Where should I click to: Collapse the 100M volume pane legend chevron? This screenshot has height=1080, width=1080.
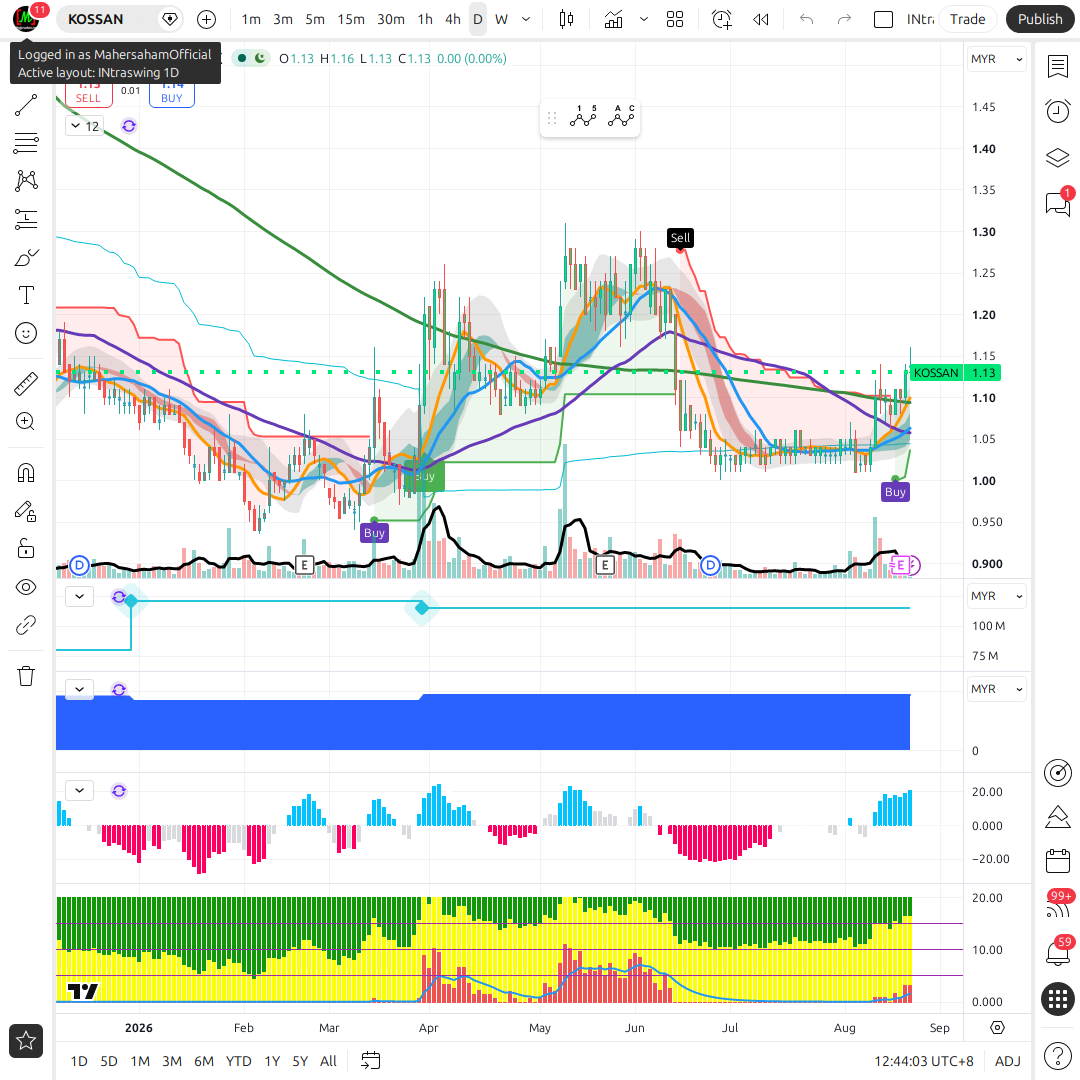pyautogui.click(x=79, y=596)
